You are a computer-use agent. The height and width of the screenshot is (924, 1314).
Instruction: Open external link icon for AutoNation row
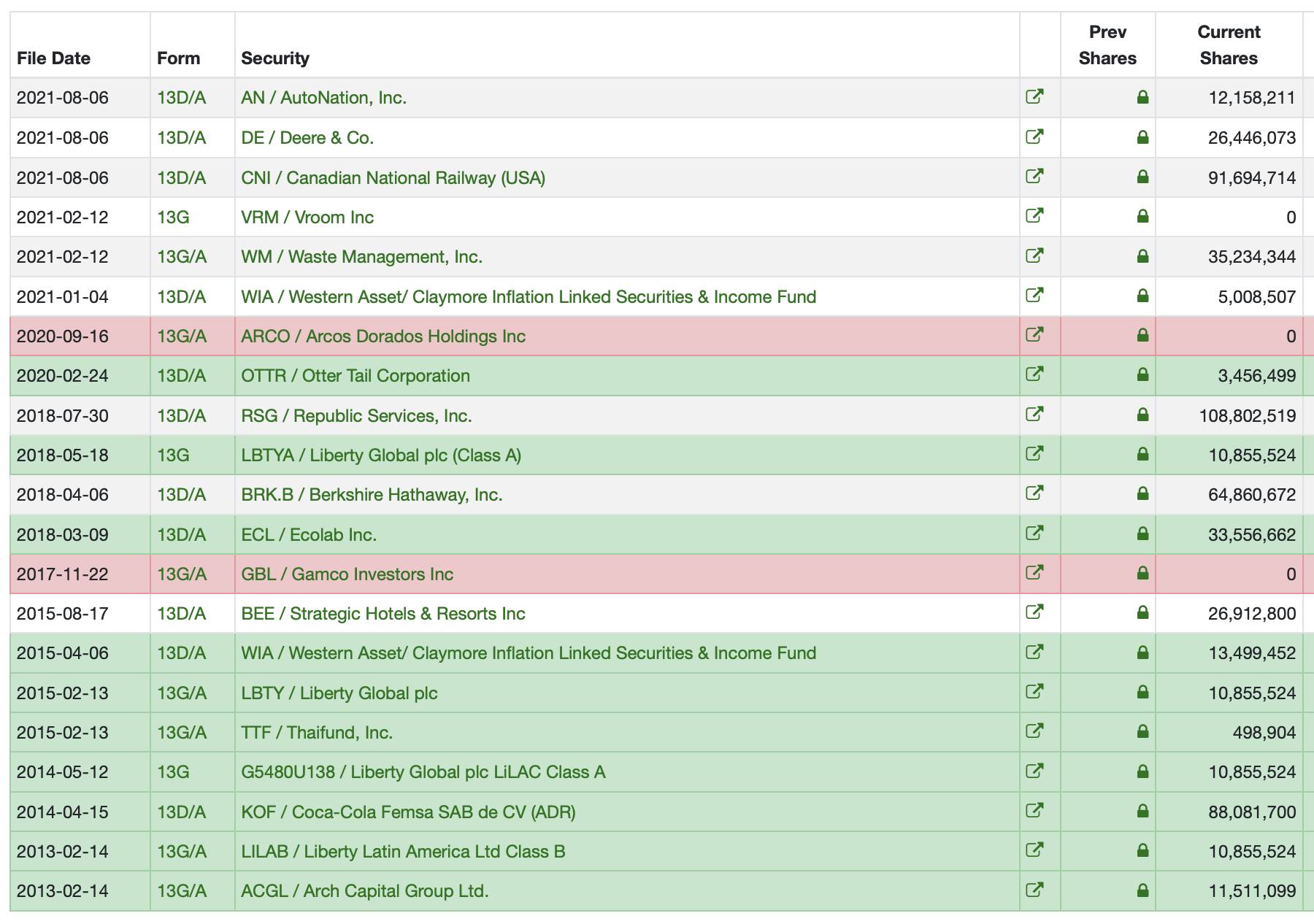pos(1034,96)
